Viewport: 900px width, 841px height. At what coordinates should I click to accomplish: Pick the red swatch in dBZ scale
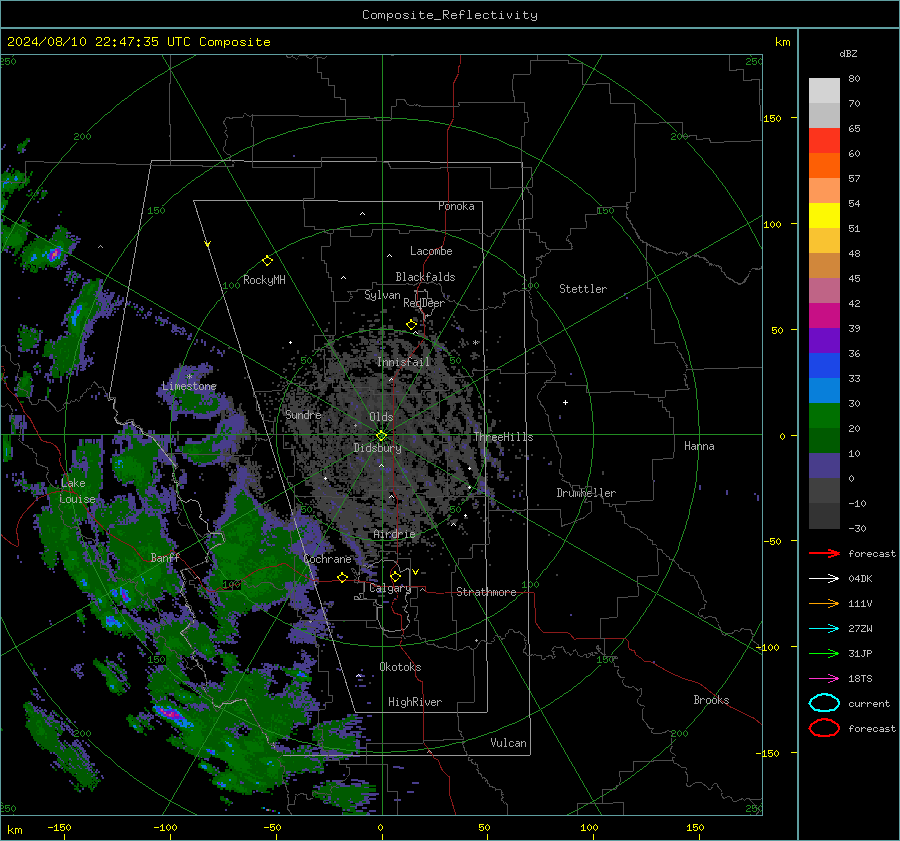point(824,141)
